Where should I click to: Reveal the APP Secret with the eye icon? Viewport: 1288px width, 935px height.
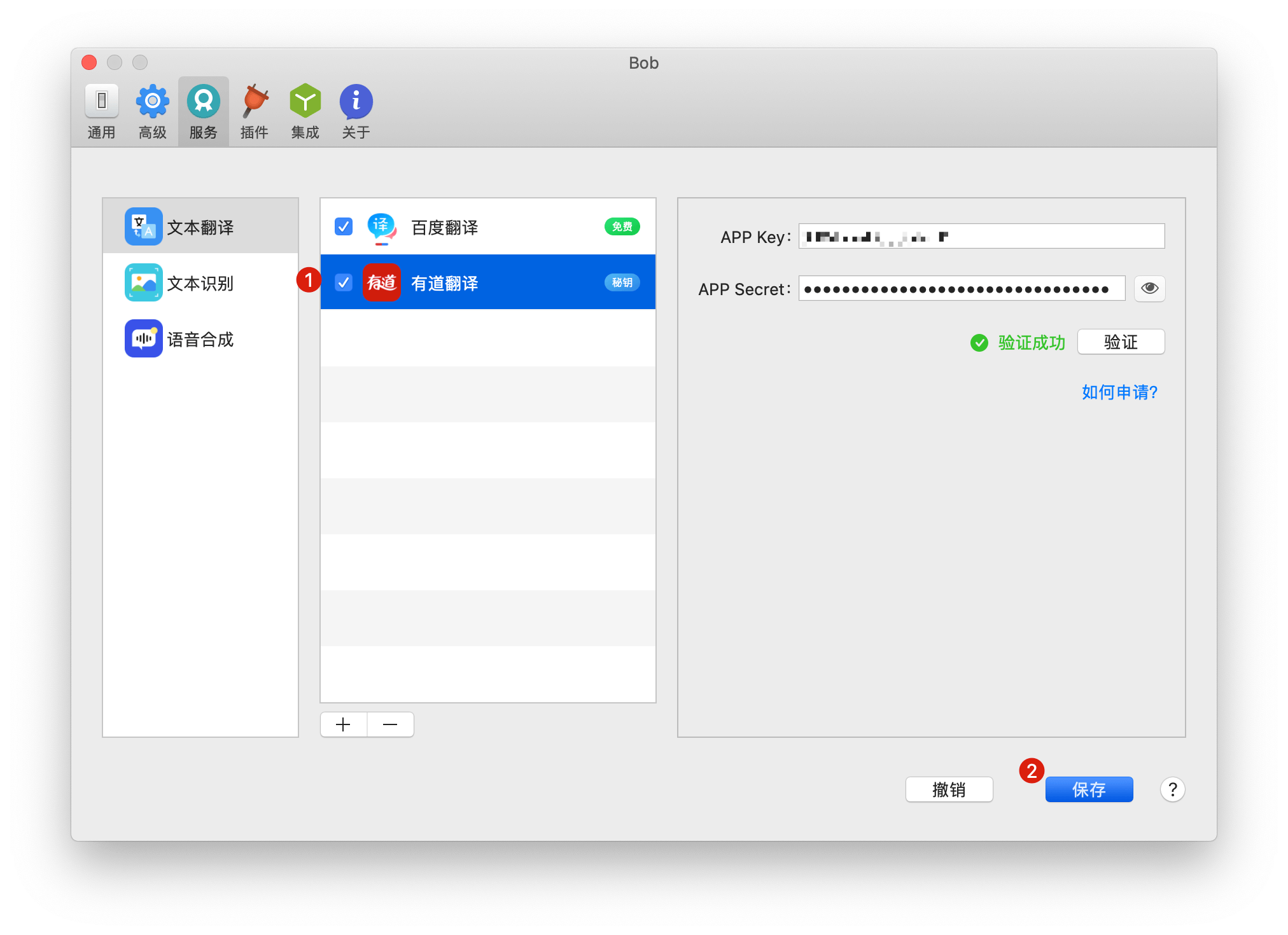coord(1149,288)
